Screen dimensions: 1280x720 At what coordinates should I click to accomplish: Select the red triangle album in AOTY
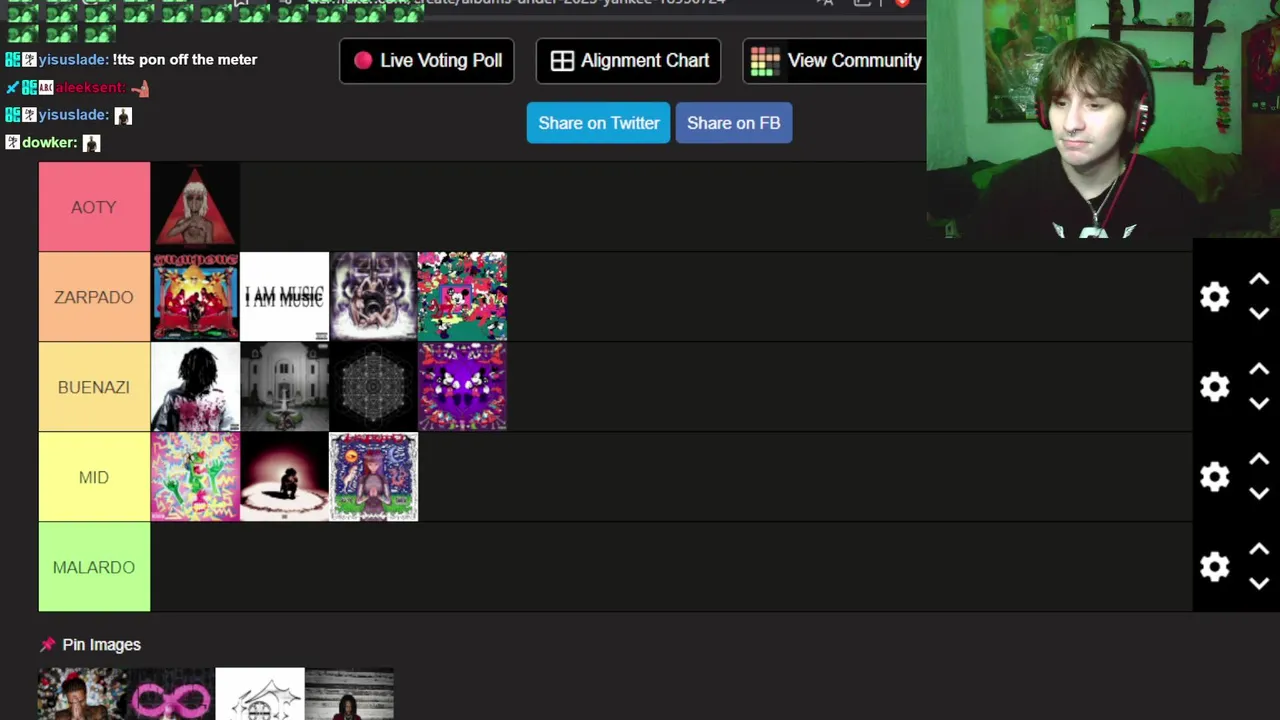pos(195,207)
